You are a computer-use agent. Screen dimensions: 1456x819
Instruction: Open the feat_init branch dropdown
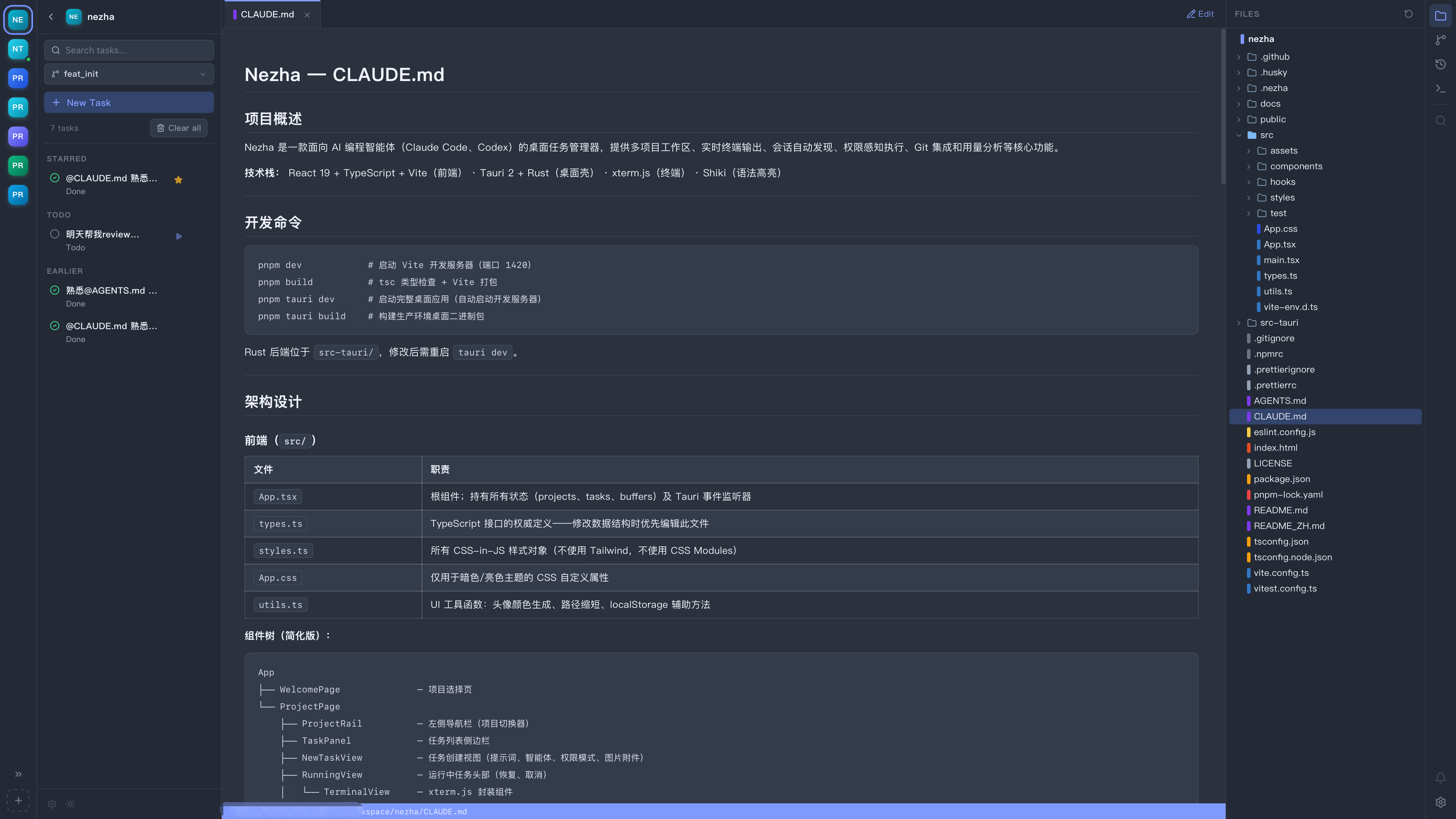tap(128, 74)
